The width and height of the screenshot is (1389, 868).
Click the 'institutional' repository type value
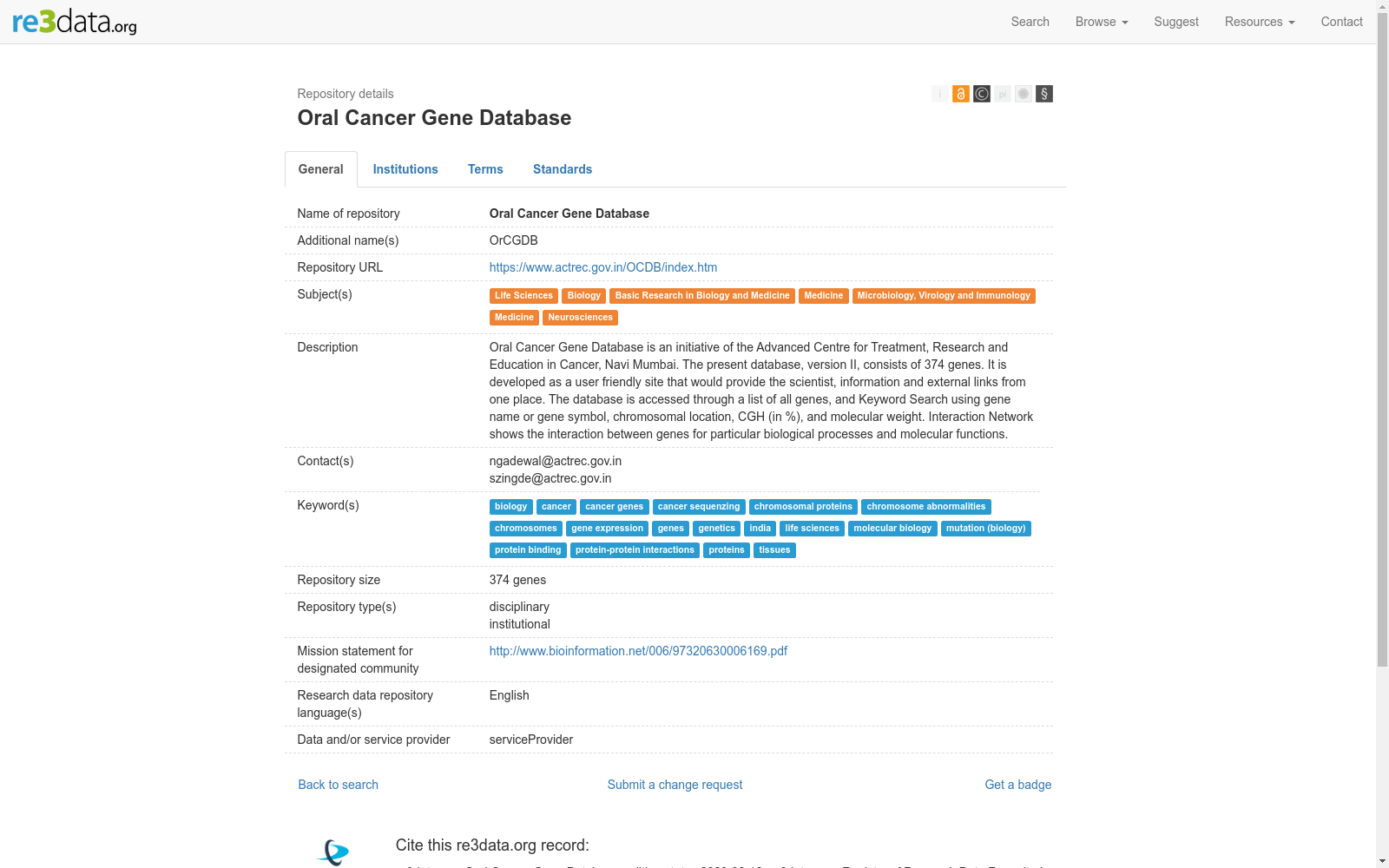pyautogui.click(x=520, y=624)
